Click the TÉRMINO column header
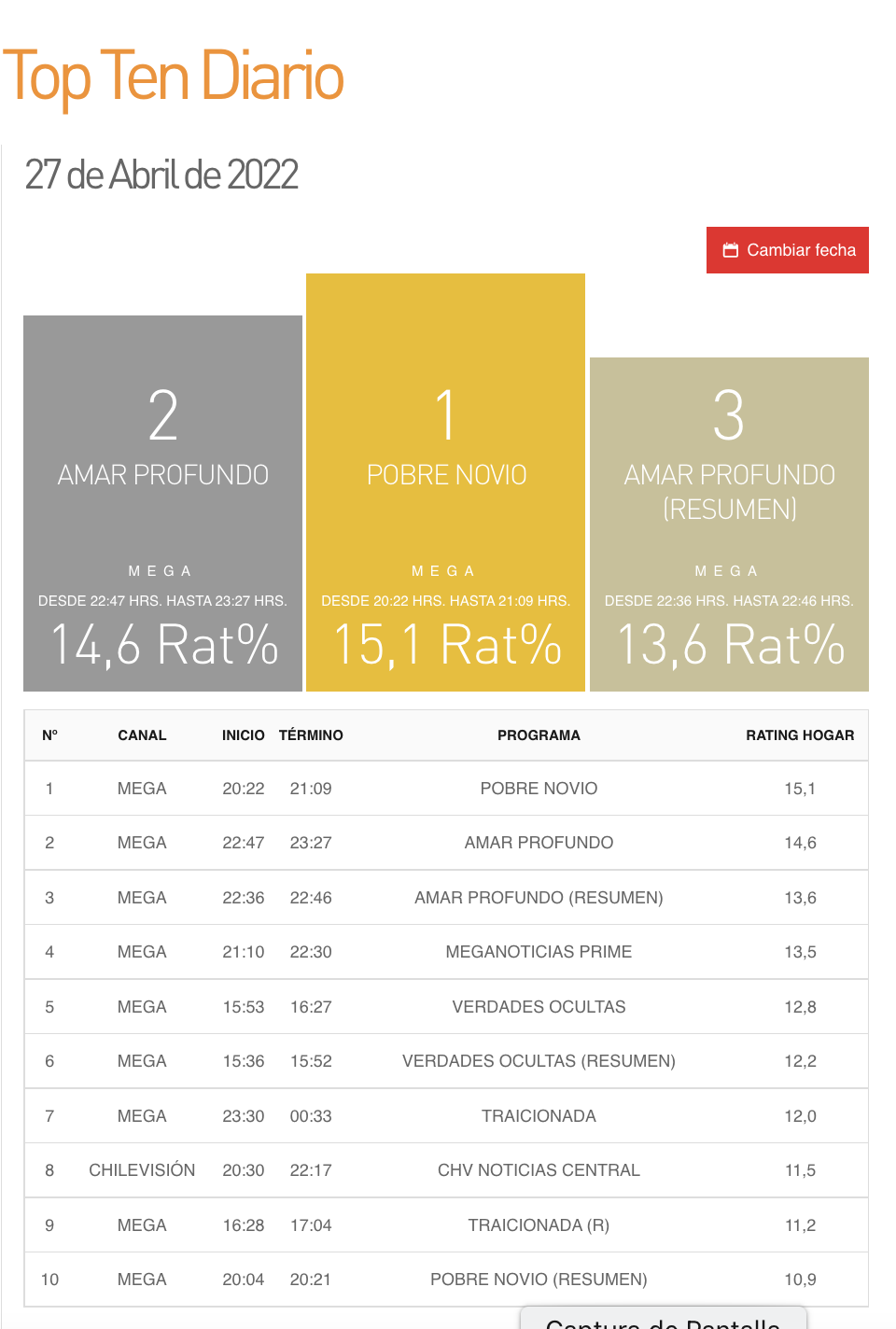 tap(311, 735)
